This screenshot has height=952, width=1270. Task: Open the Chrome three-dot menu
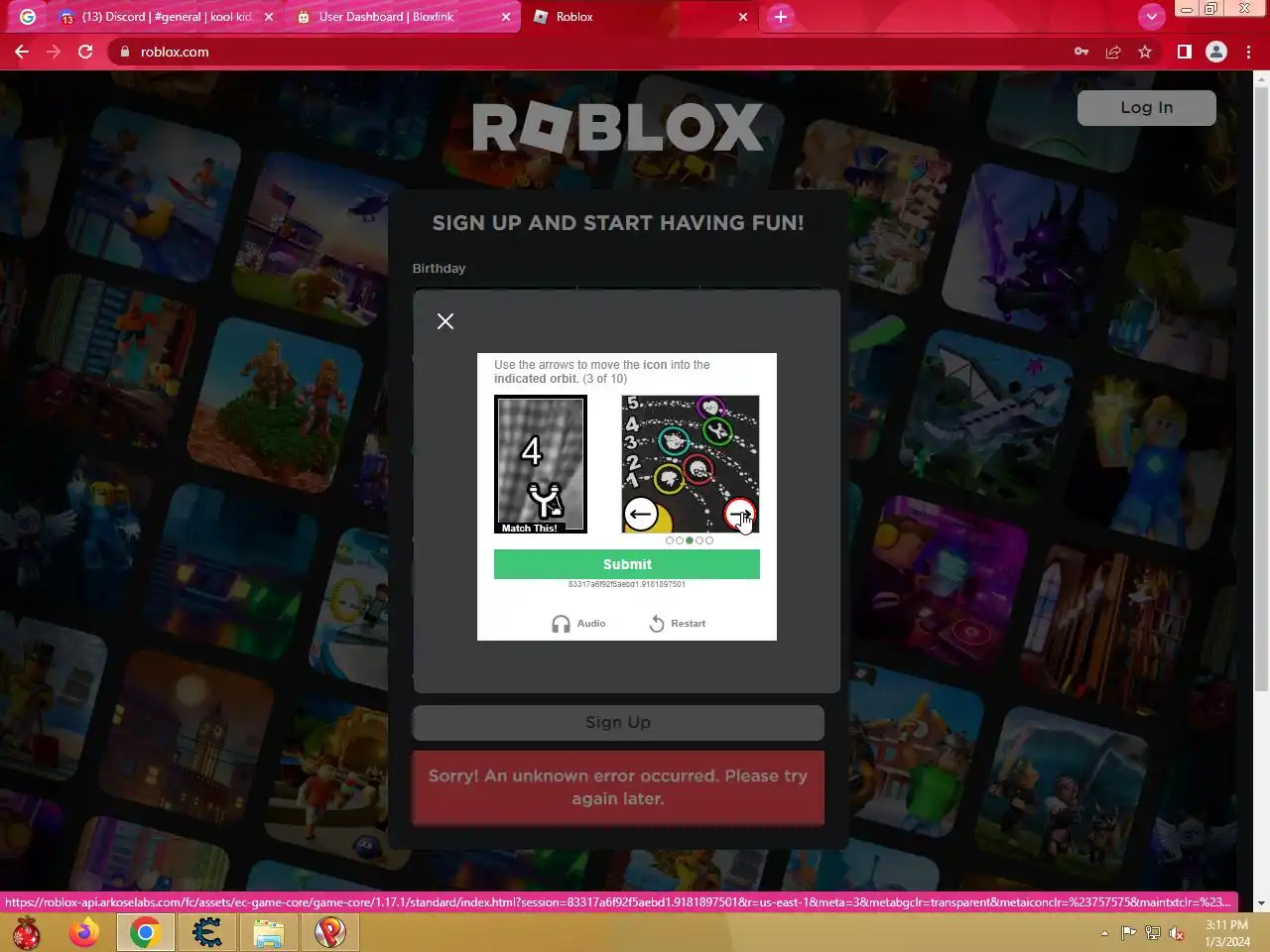pyautogui.click(x=1248, y=52)
